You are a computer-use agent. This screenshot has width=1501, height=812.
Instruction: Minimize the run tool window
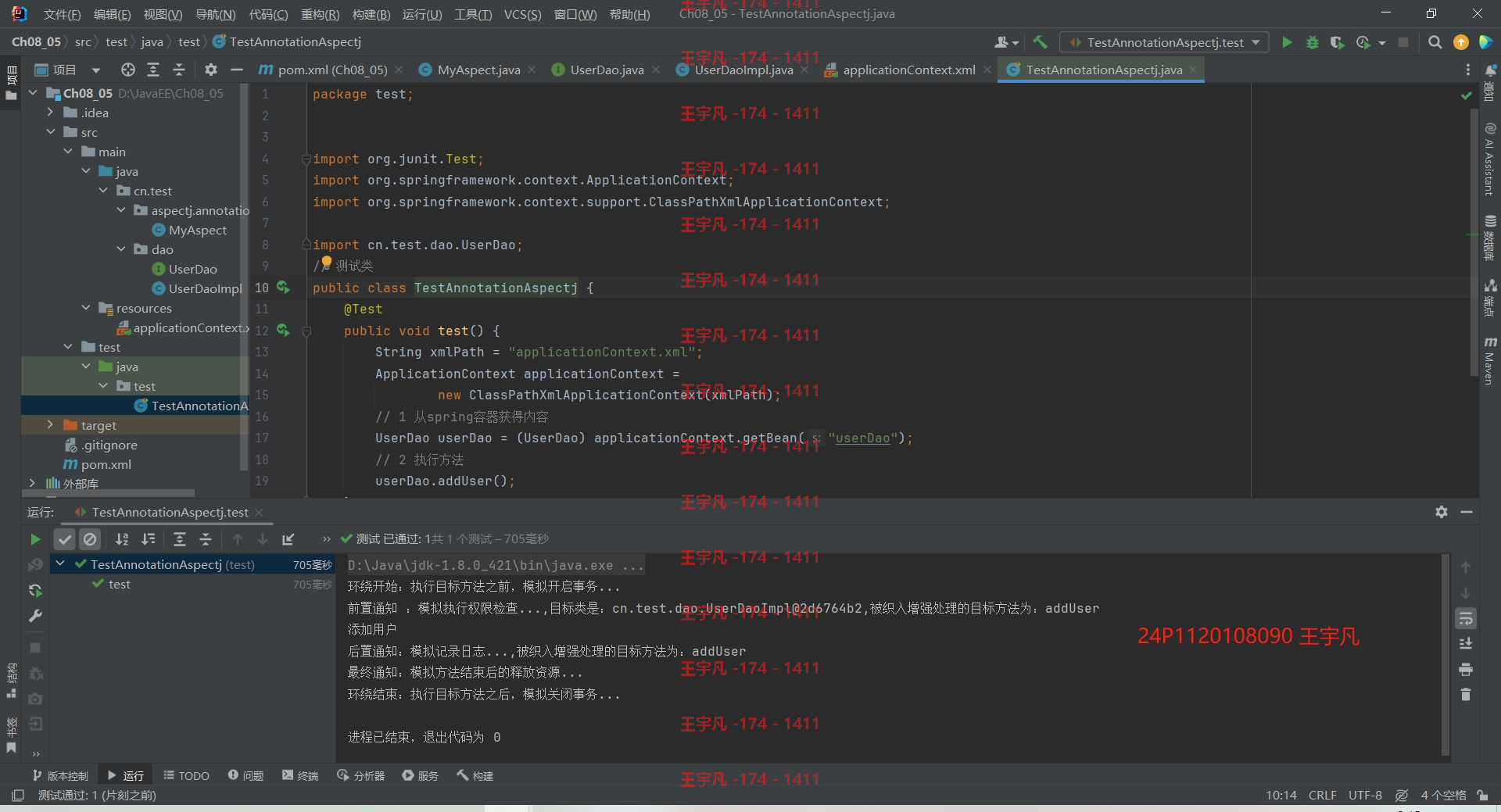(1467, 512)
